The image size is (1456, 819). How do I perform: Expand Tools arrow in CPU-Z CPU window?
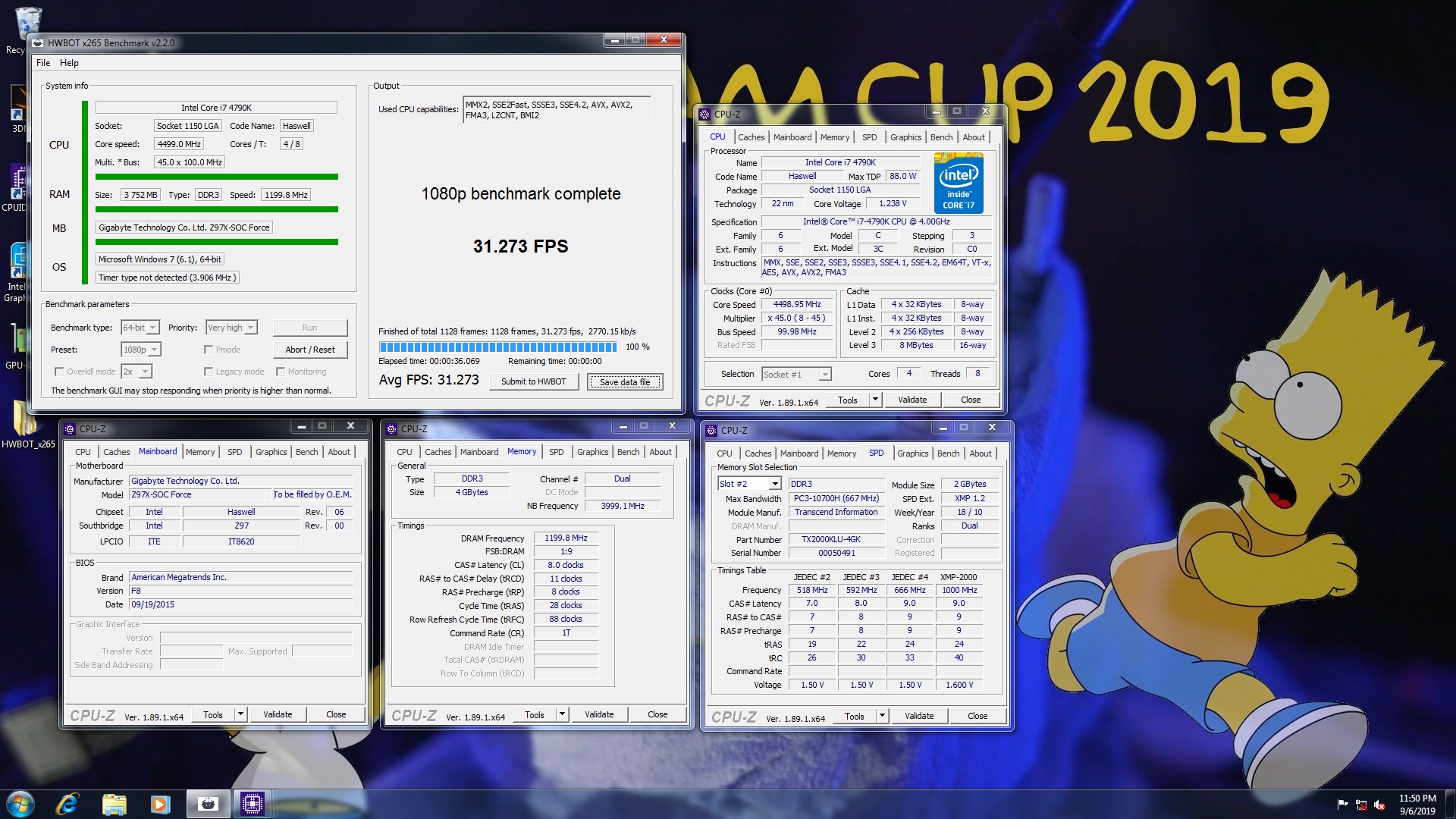[x=875, y=400]
